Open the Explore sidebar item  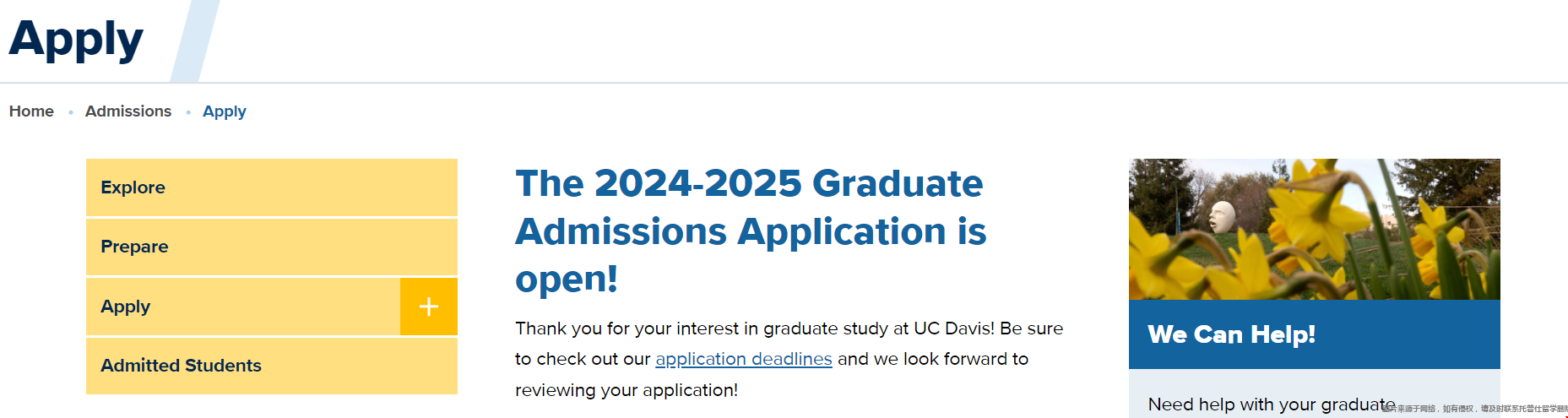272,187
